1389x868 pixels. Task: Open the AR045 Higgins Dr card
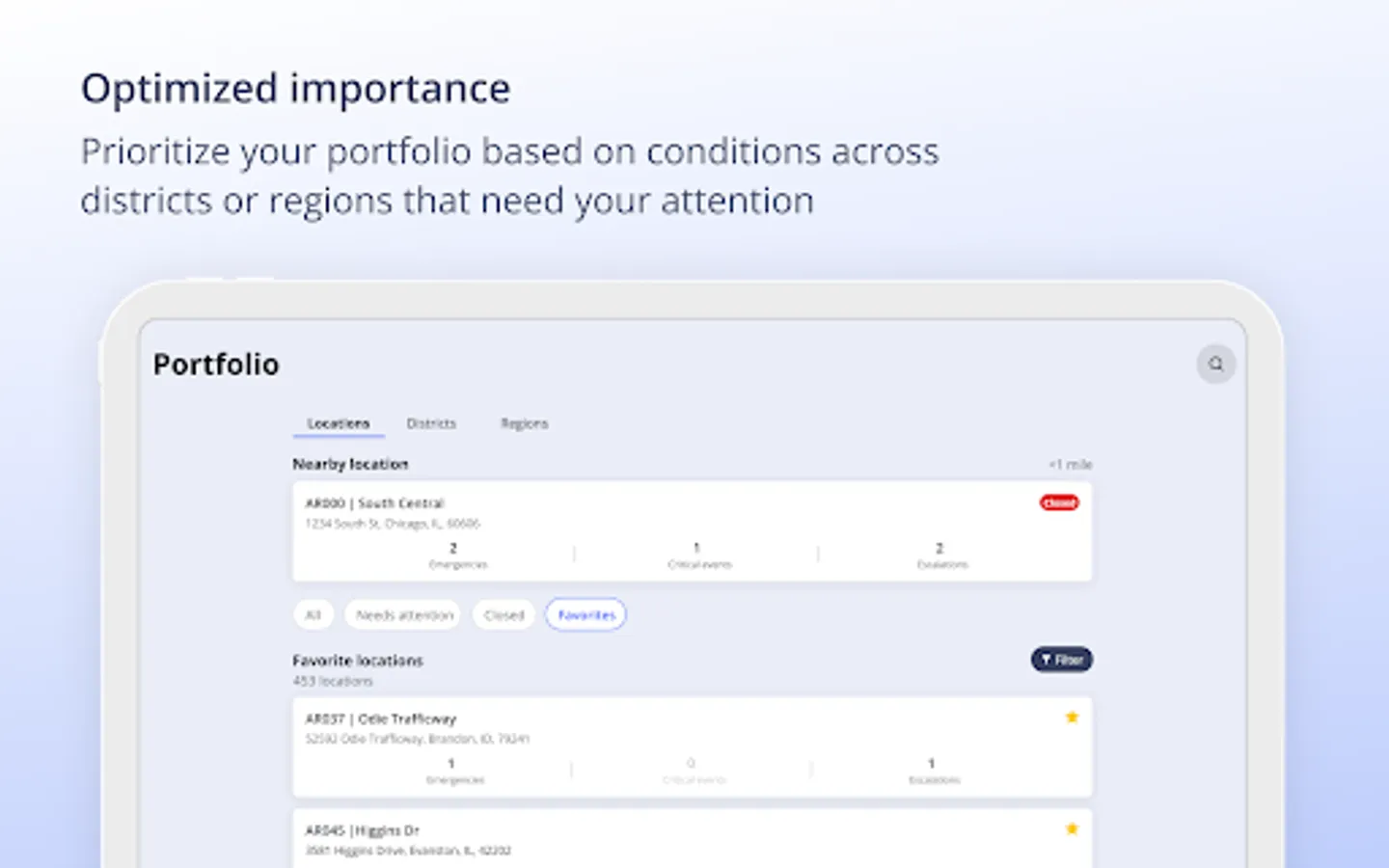pos(693,838)
